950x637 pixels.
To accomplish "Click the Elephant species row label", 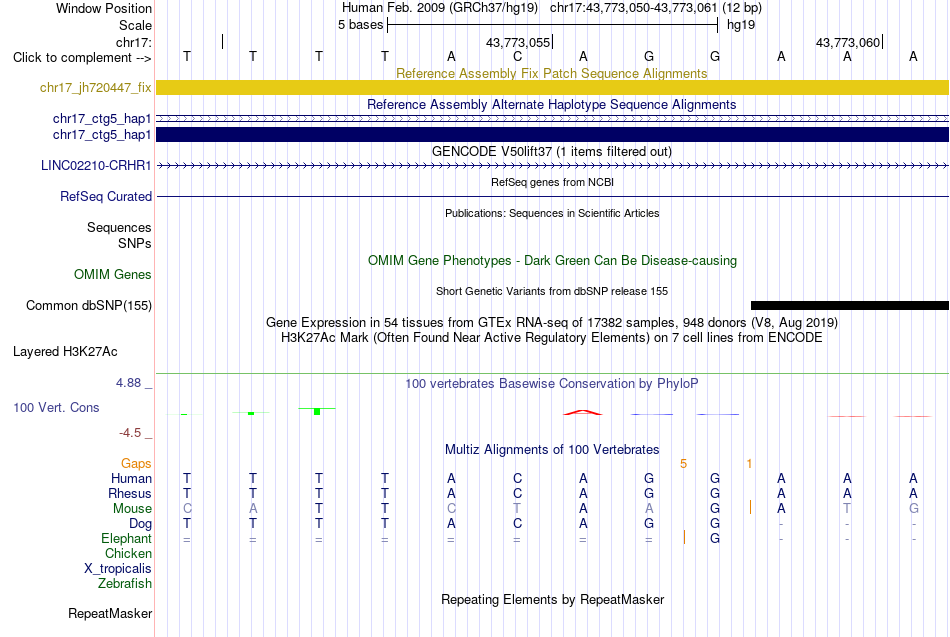I will (x=126, y=538).
